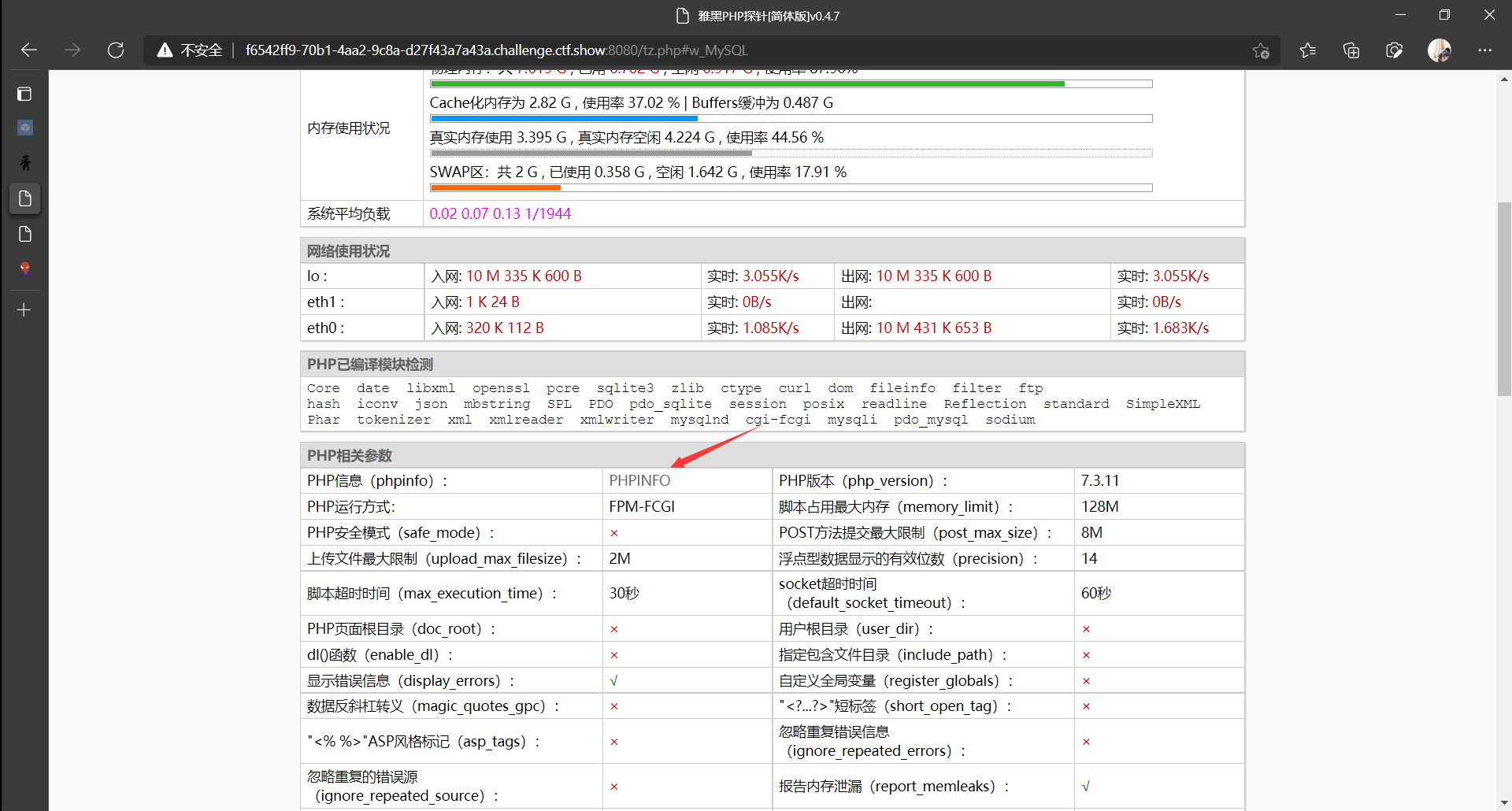This screenshot has width=1512, height=811.
Task: Add this page to favorites star icon
Action: pyautogui.click(x=1261, y=50)
